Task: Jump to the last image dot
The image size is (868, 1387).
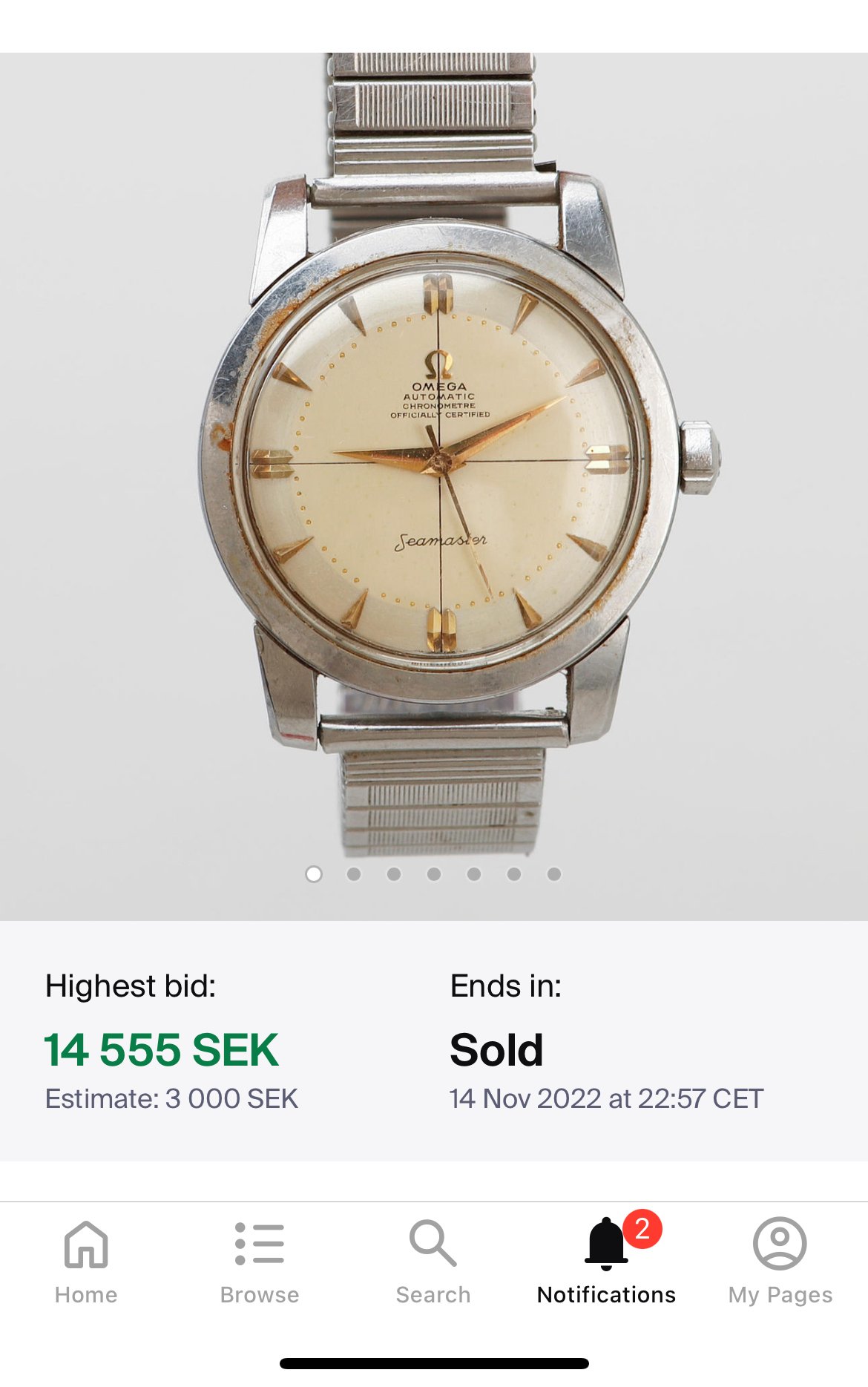Action: coord(554,874)
